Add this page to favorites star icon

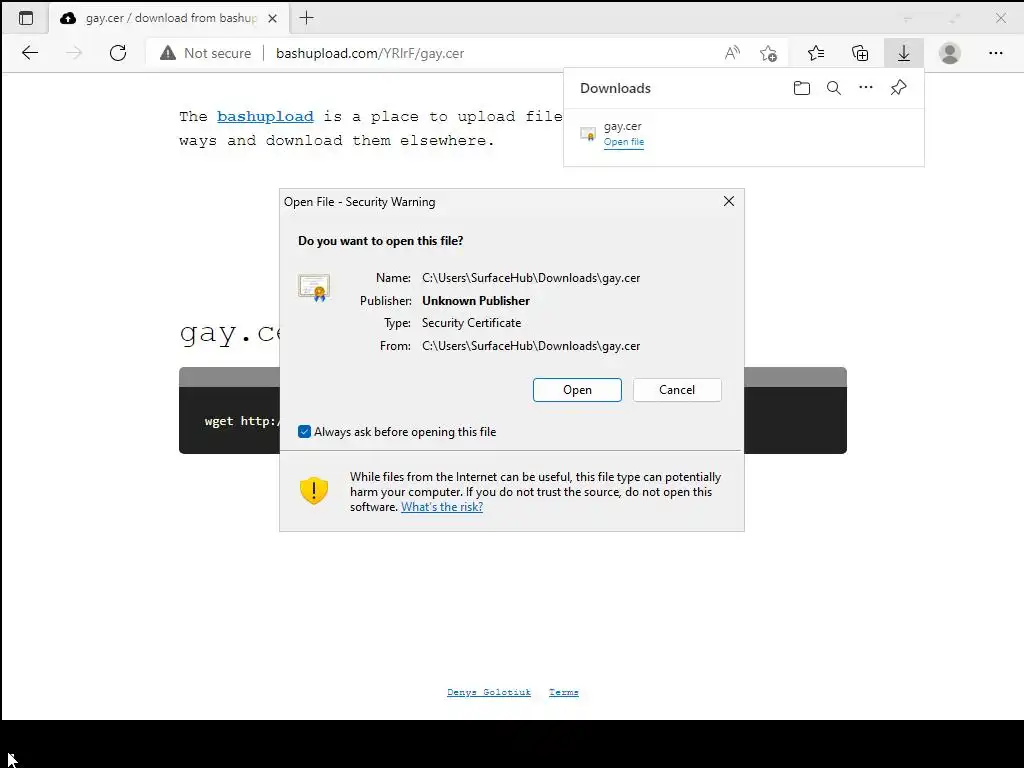pos(769,53)
